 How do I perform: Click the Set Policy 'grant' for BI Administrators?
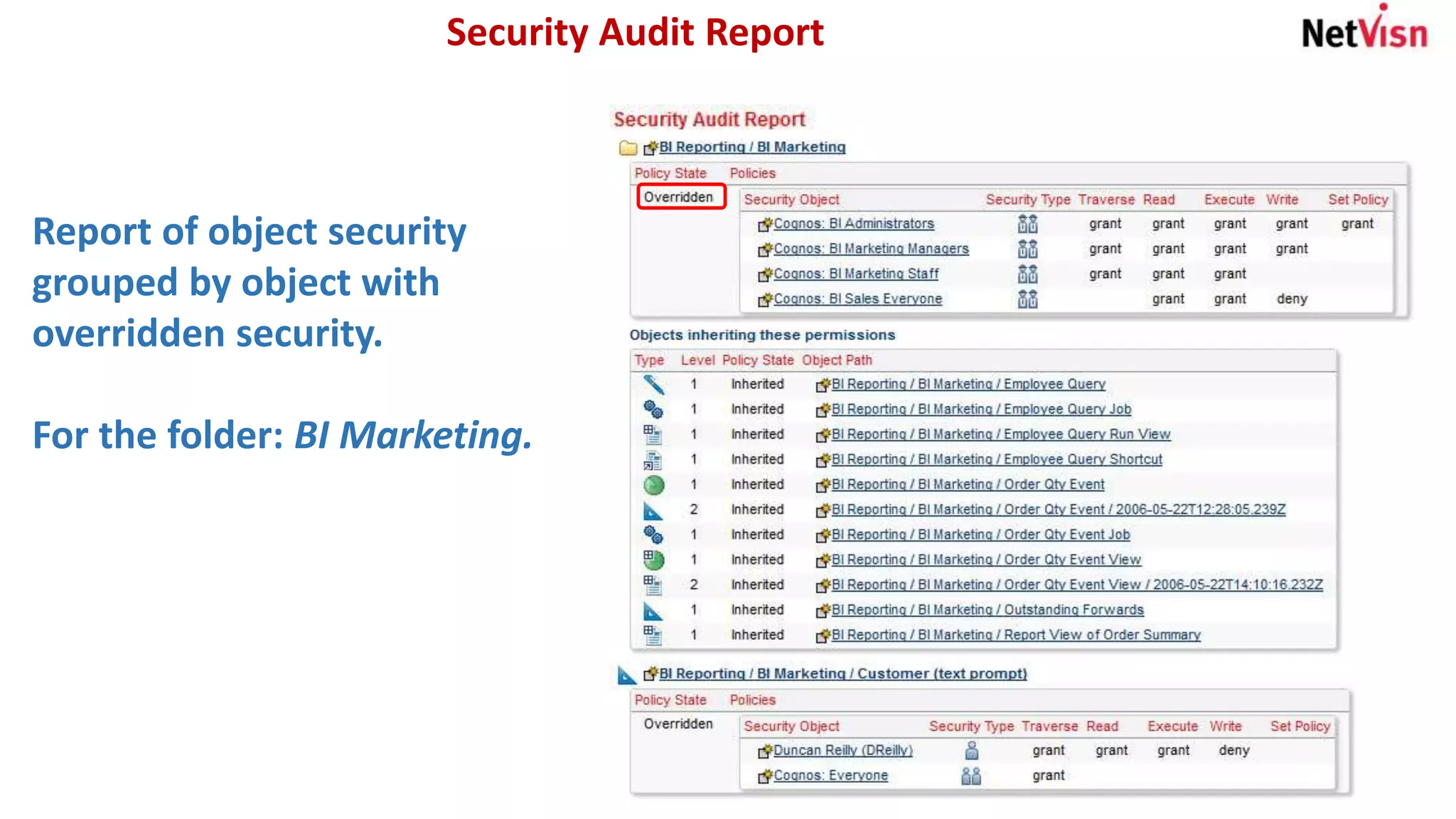(1357, 224)
